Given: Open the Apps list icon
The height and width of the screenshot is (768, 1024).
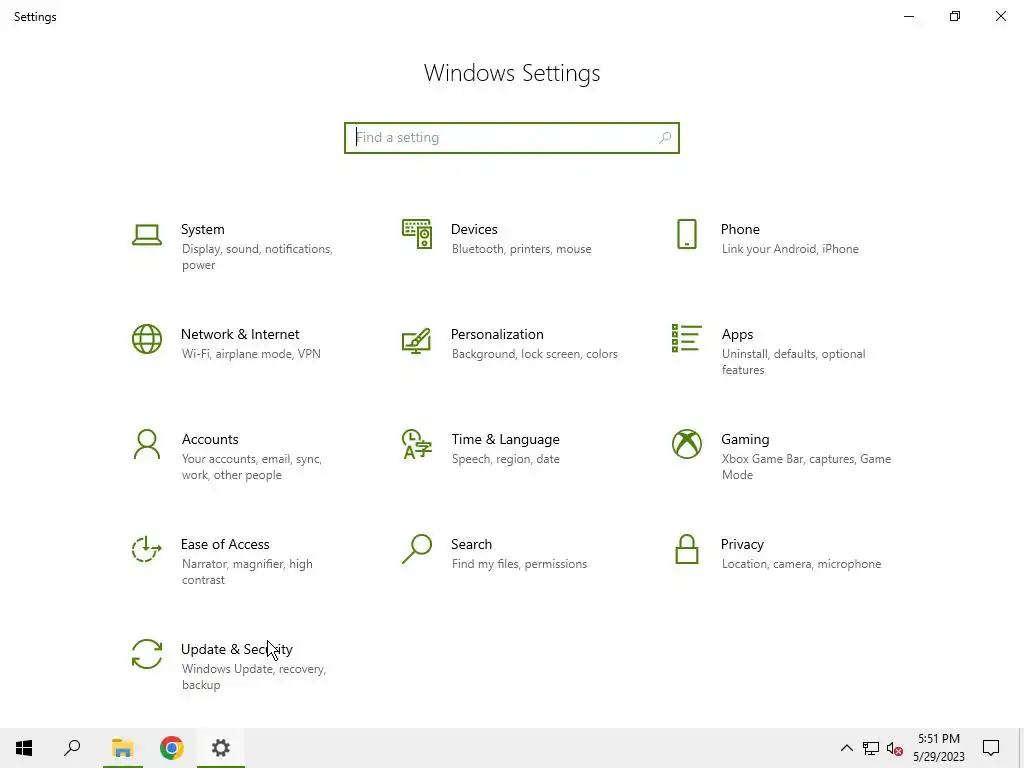Looking at the screenshot, I should [x=686, y=338].
